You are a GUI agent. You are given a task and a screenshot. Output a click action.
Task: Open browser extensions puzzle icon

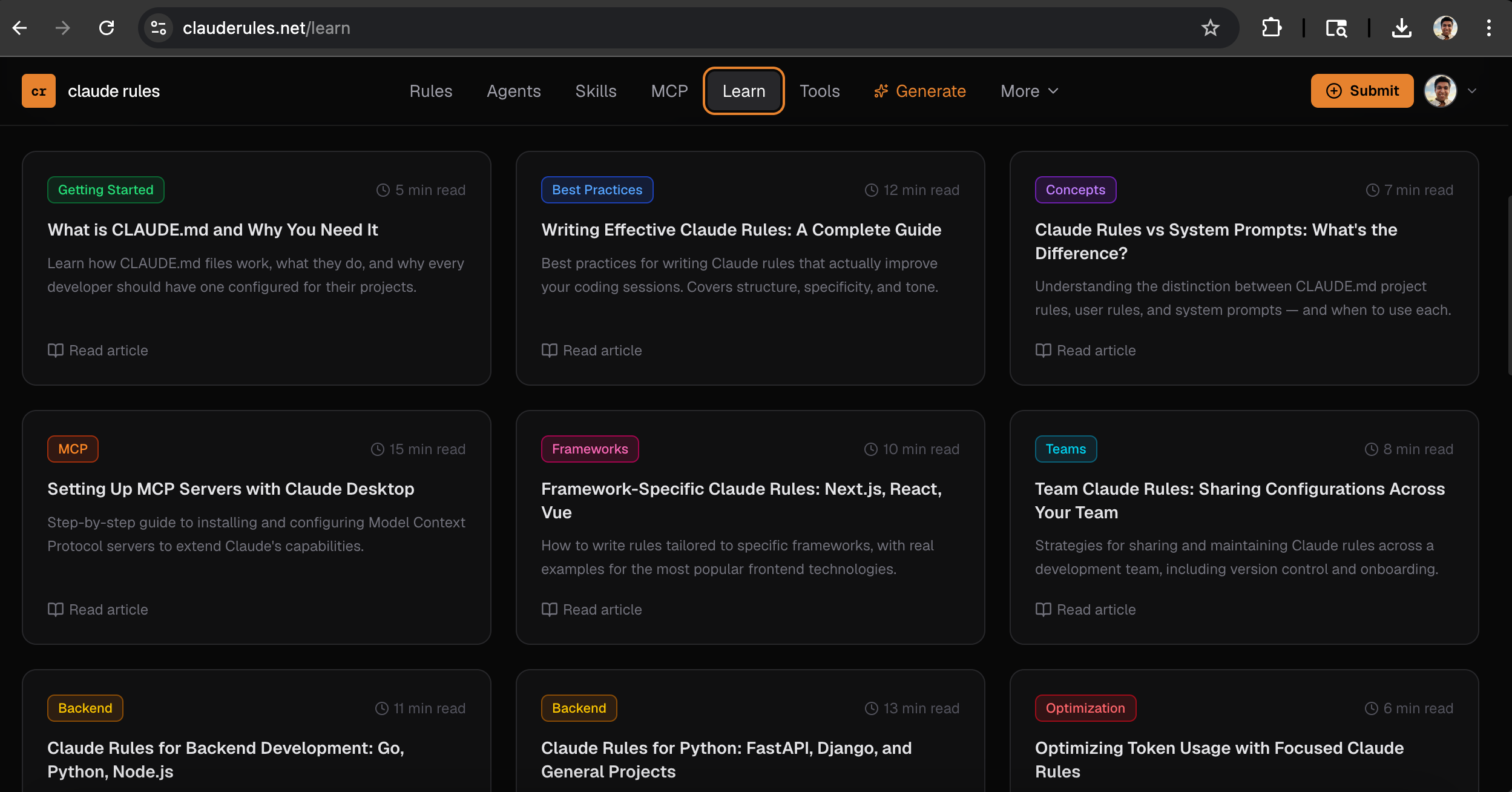coord(1272,28)
